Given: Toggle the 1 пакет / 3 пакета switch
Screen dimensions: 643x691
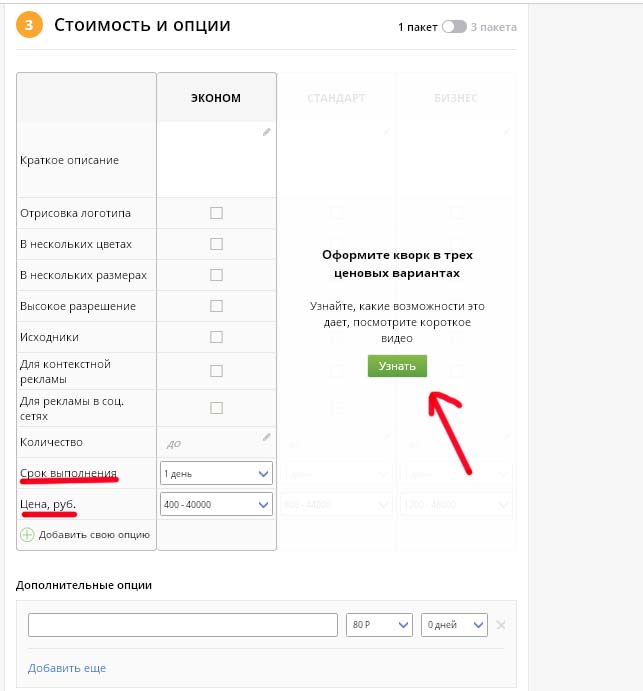Looking at the screenshot, I should (454, 27).
